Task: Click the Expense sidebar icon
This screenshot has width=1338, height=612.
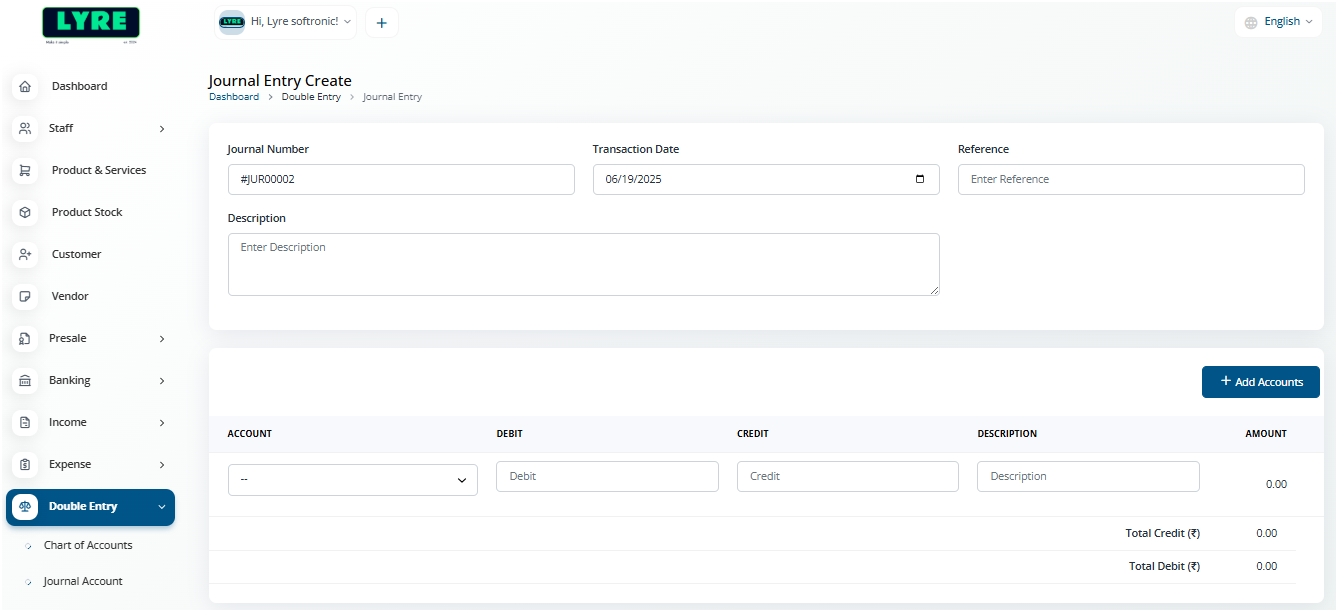Action: (25, 464)
